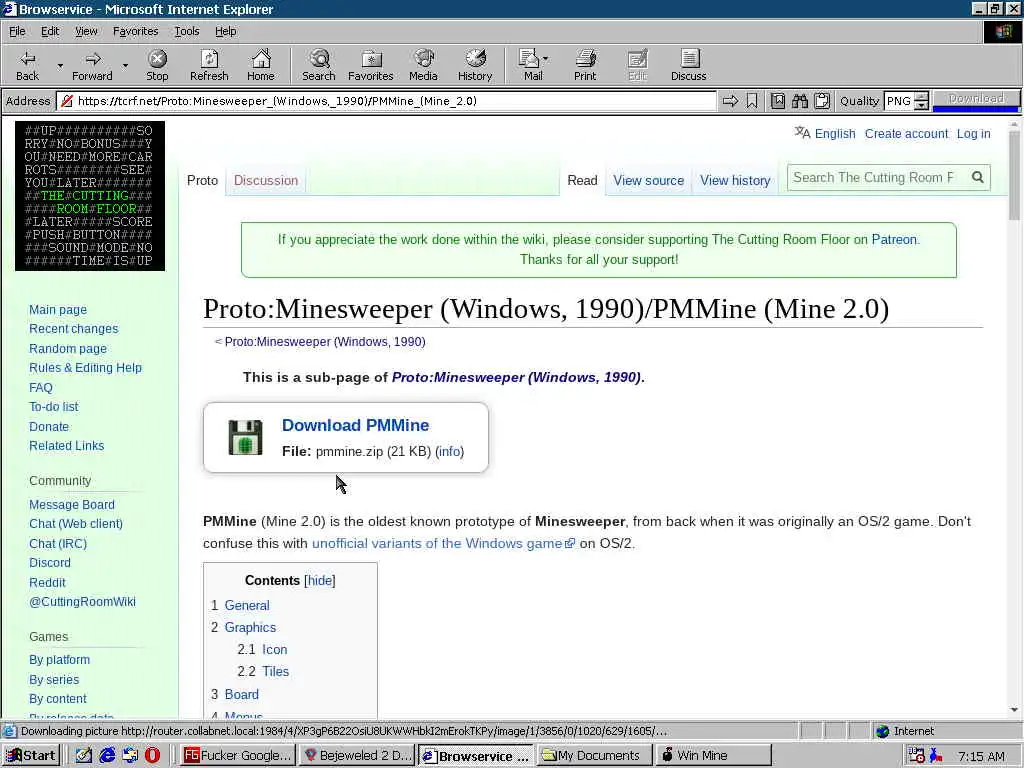The image size is (1024, 768).
Task: Open Discord link in Community sidebar
Action: (x=50, y=562)
